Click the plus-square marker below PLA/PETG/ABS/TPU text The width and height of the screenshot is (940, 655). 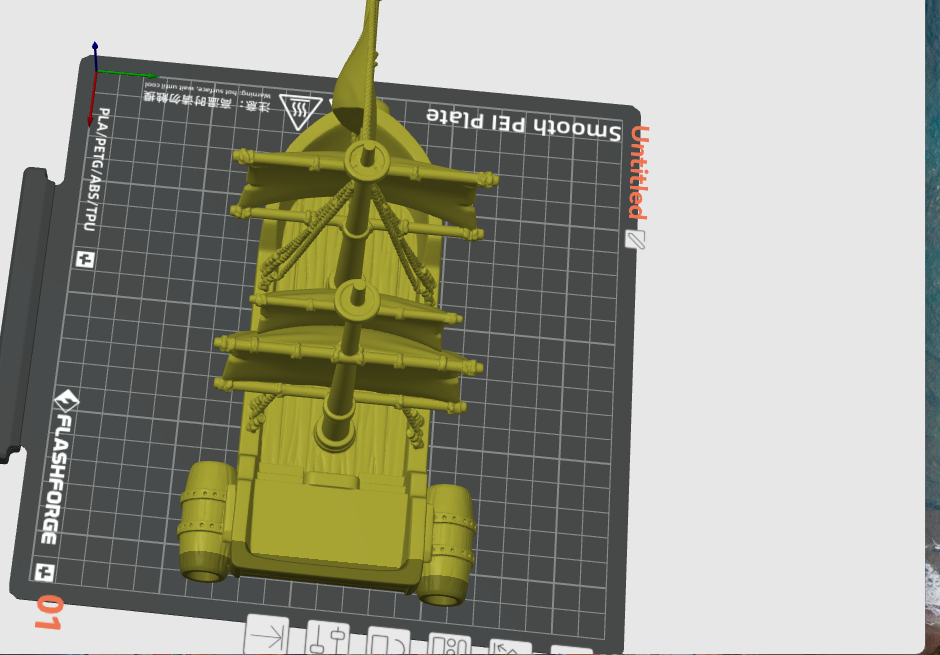pos(85,260)
